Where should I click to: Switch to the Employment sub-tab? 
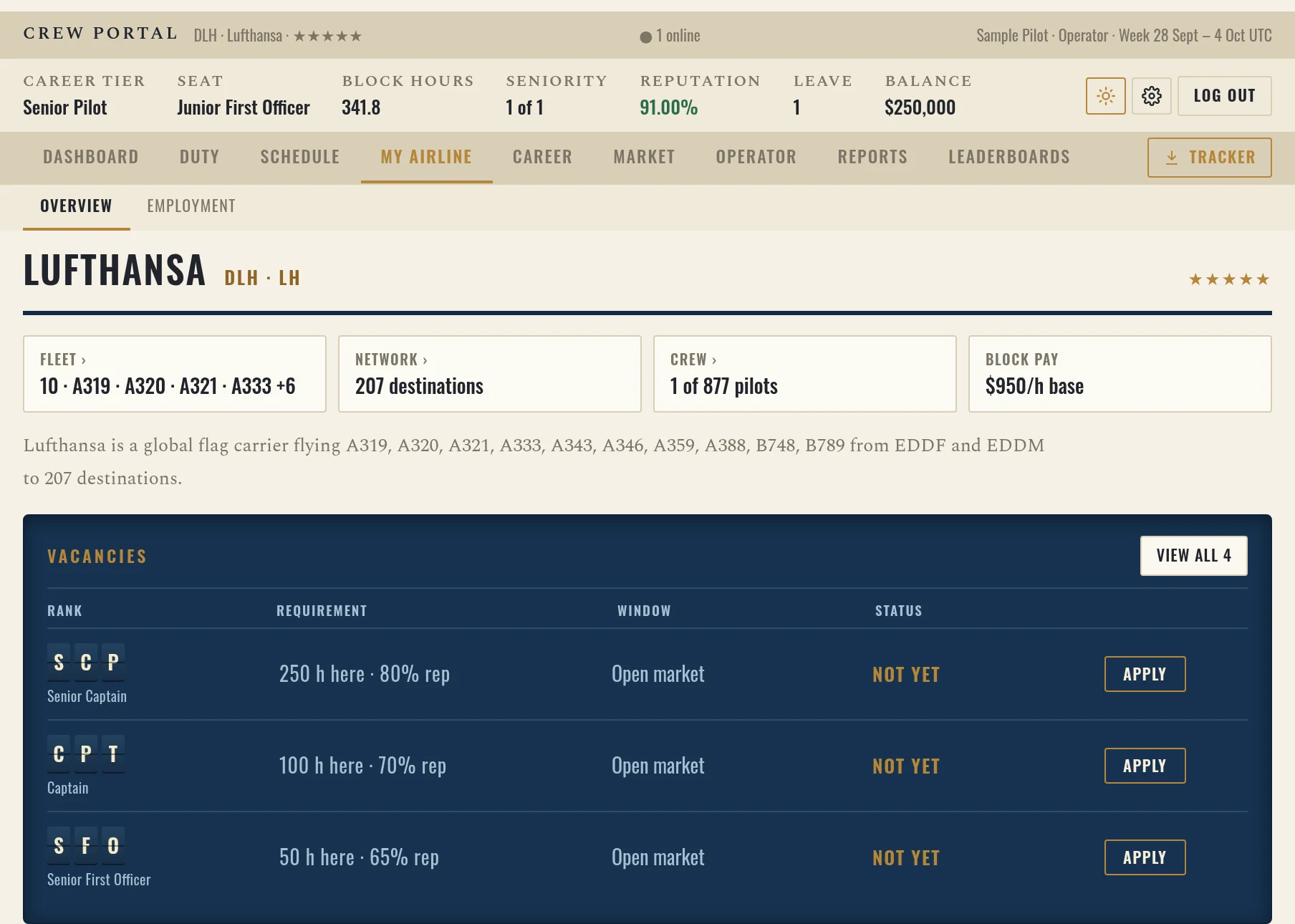(191, 206)
